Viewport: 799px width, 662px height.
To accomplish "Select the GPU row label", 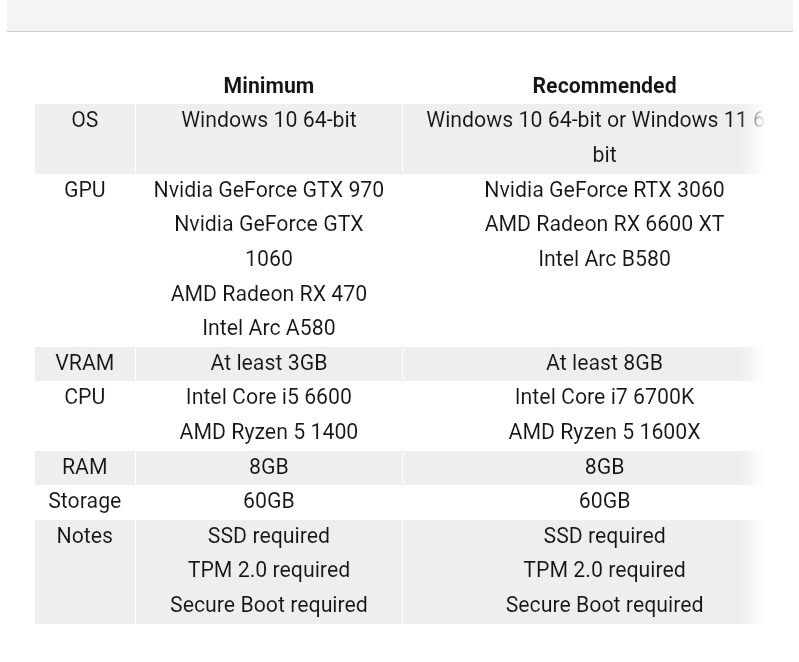I will coord(85,190).
